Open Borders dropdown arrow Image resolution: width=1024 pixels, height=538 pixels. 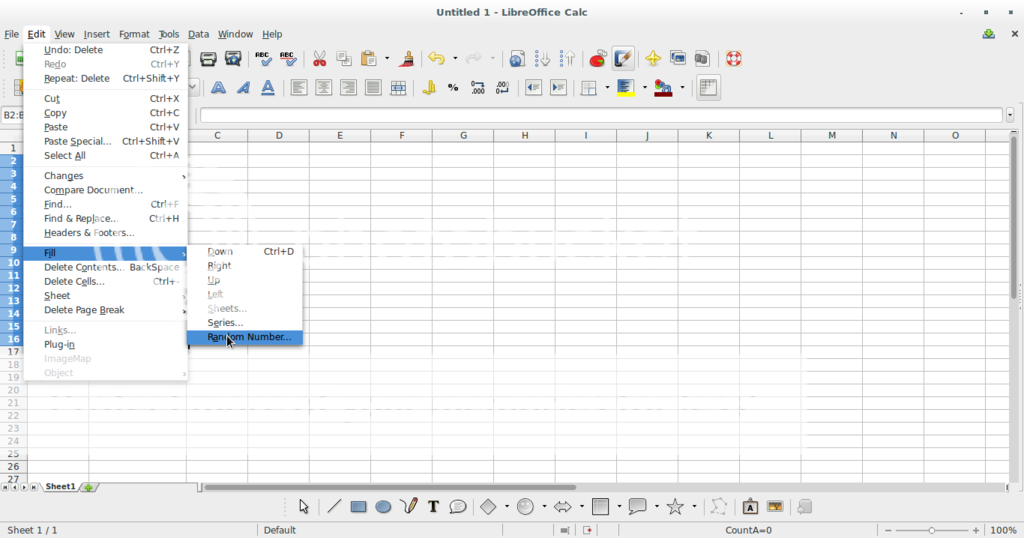coord(607,87)
